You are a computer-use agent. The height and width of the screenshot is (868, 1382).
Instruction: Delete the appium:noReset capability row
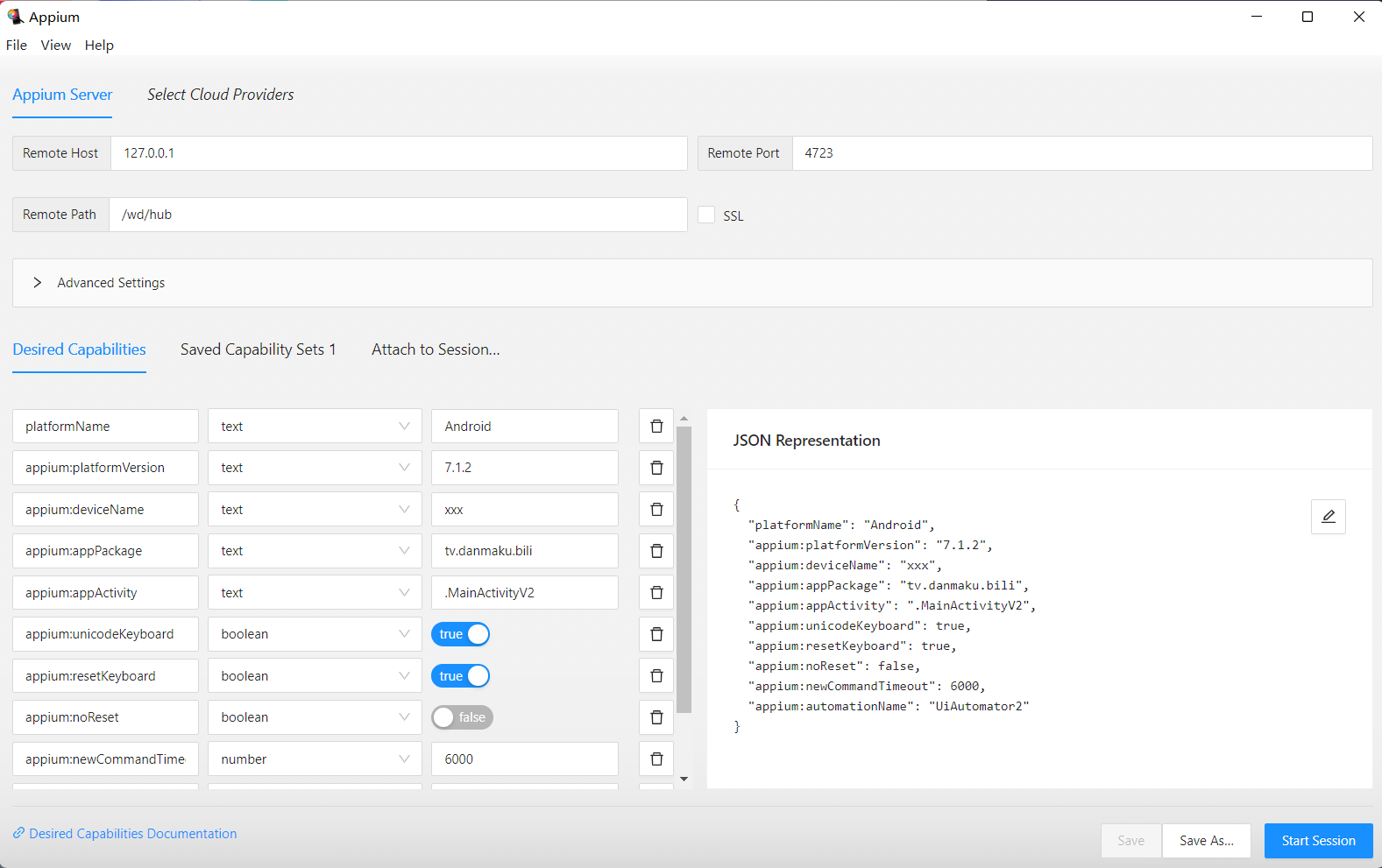click(x=656, y=717)
